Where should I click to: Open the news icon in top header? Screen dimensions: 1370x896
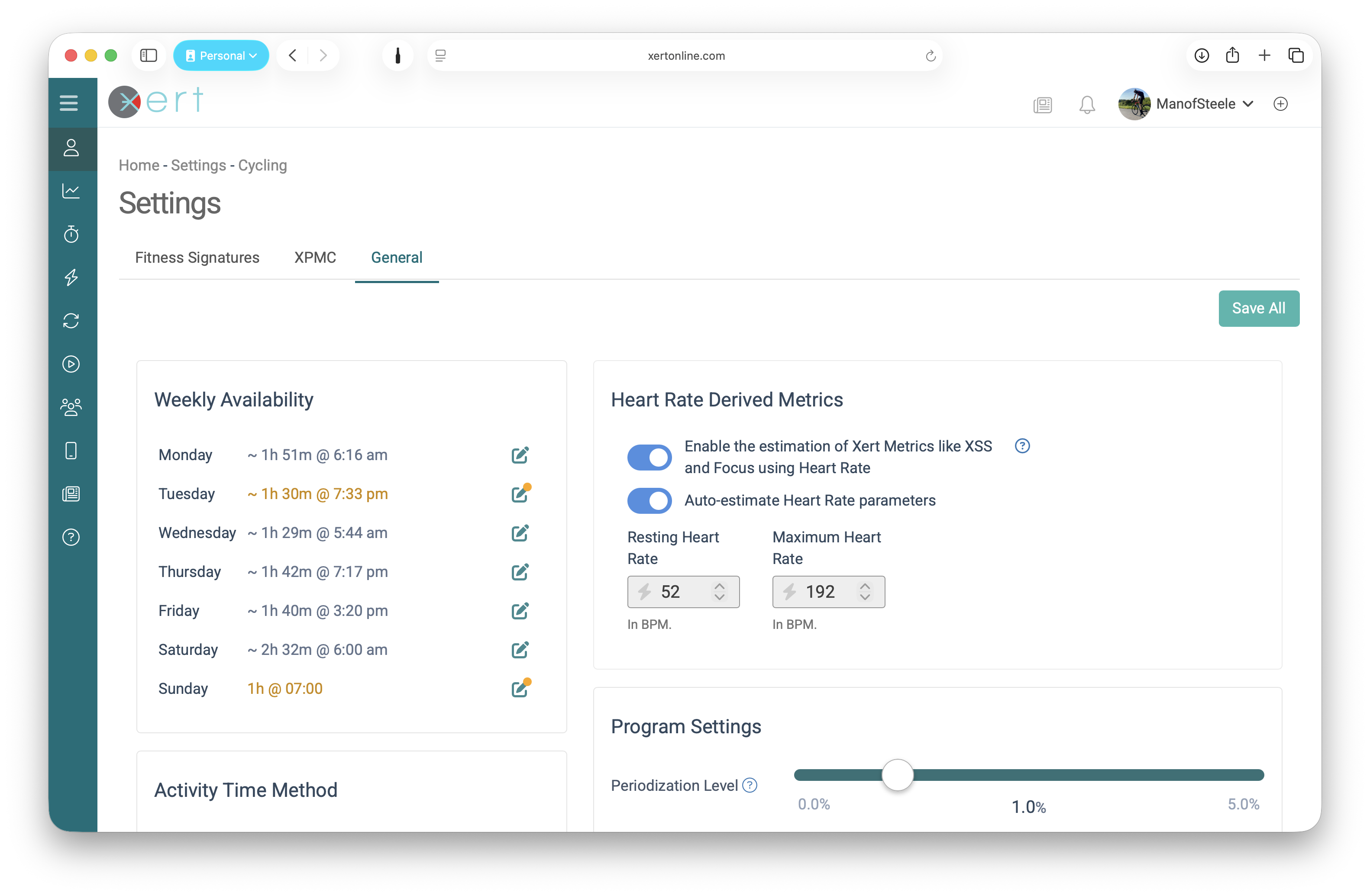(x=1043, y=104)
